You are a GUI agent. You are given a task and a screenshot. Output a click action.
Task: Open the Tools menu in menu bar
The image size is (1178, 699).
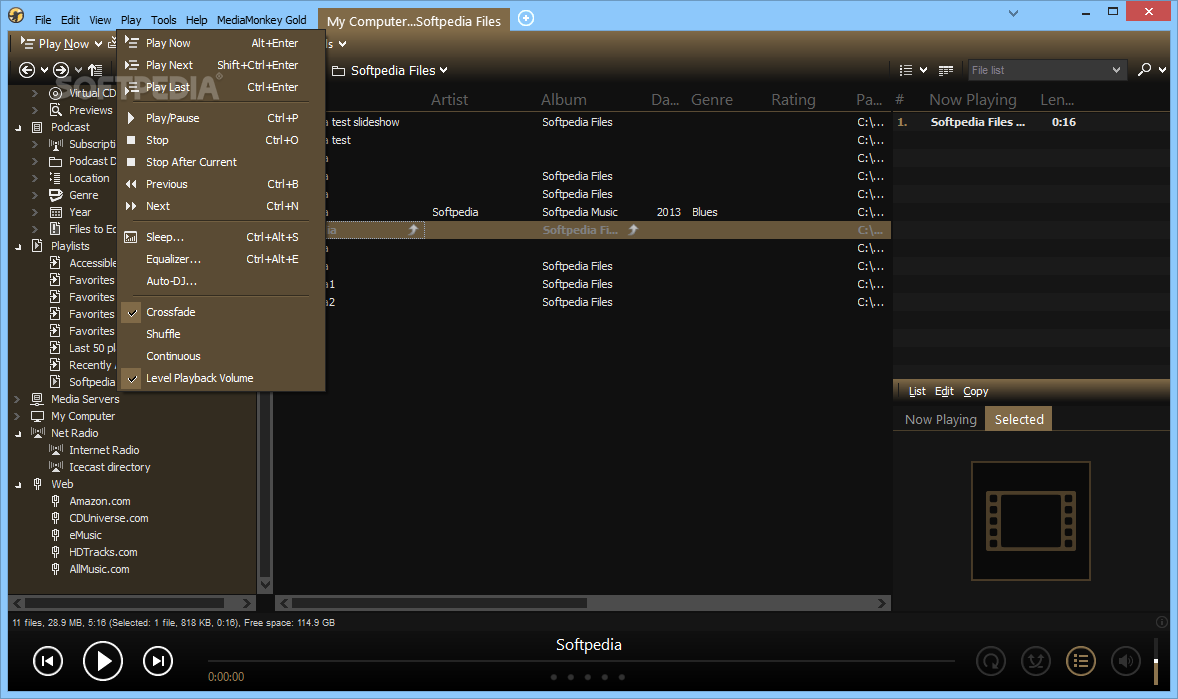click(163, 20)
